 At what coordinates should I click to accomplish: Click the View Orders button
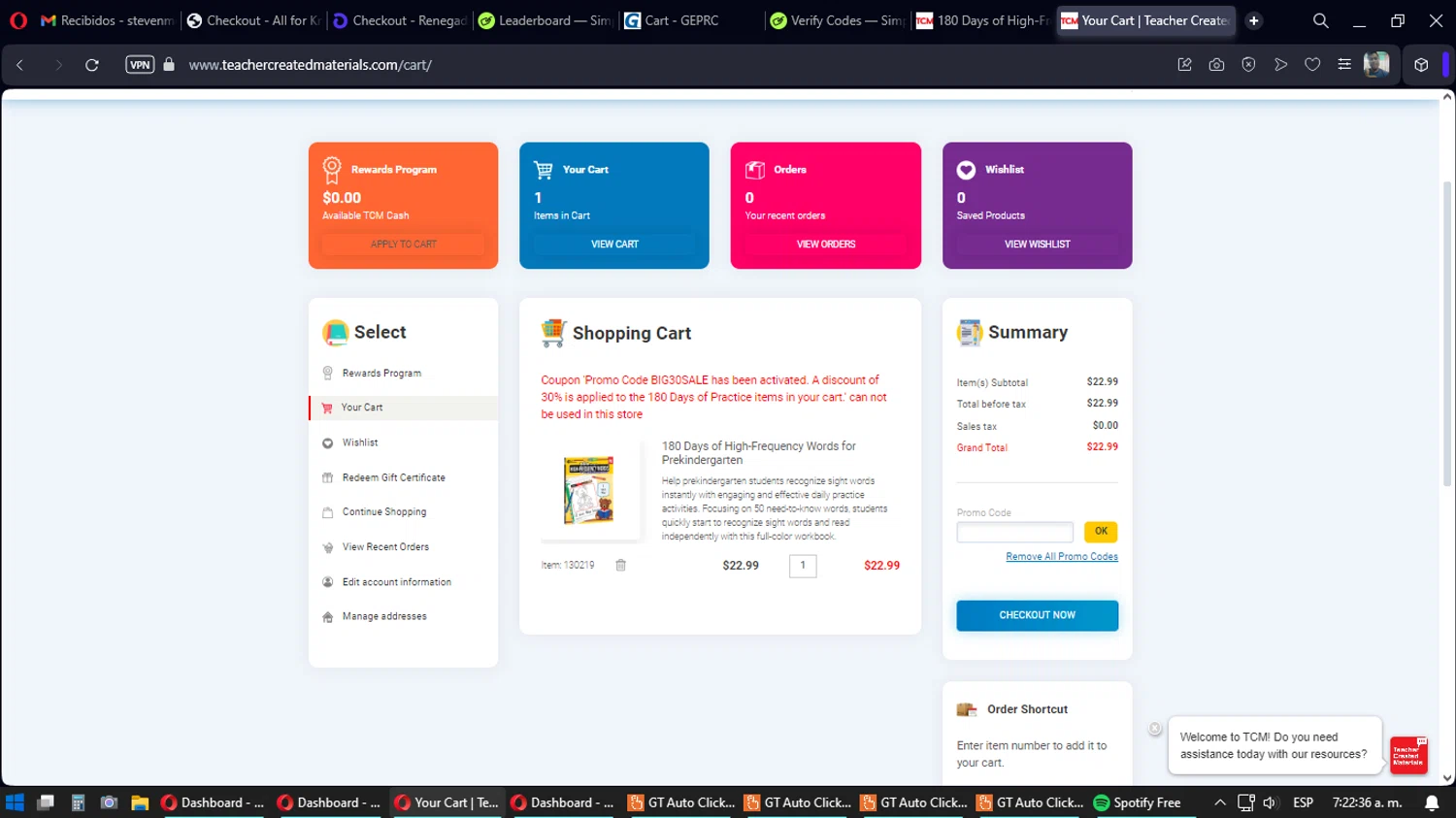pos(826,245)
